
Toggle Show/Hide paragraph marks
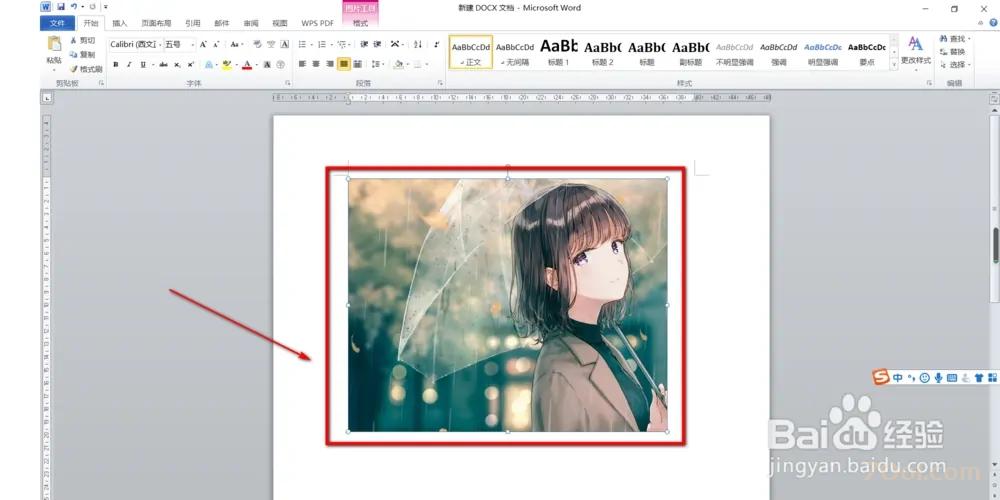point(436,44)
